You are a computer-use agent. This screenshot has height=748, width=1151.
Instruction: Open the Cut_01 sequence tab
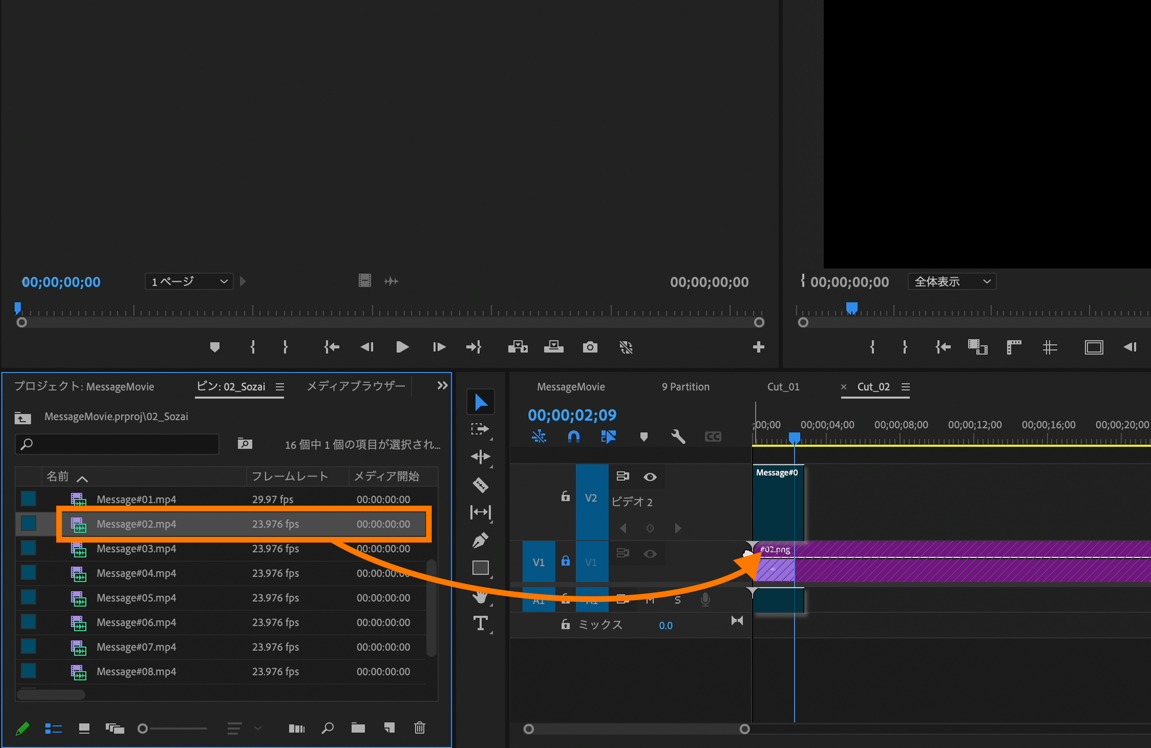click(x=783, y=387)
